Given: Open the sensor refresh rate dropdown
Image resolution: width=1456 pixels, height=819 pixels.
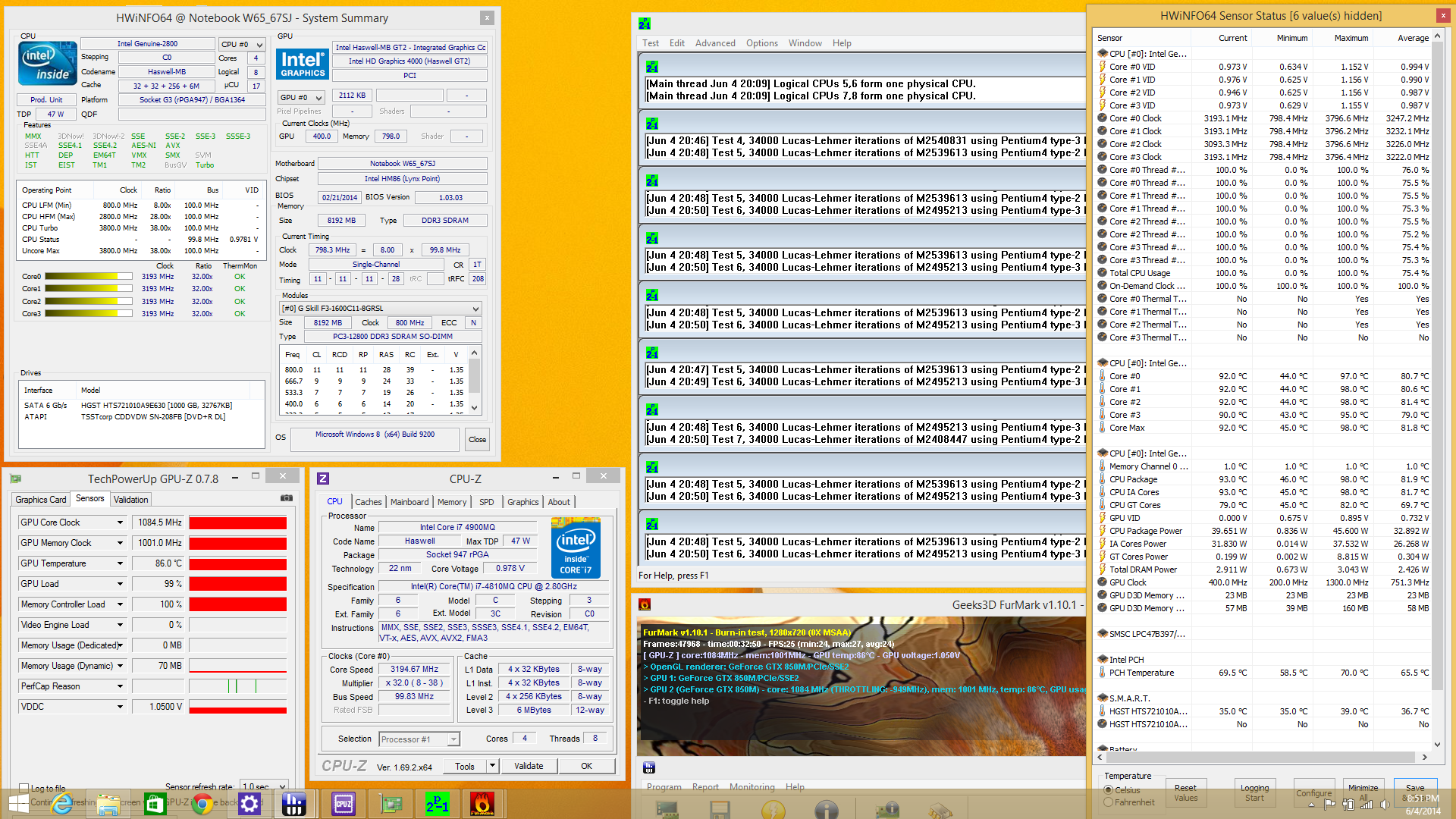Looking at the screenshot, I should pyautogui.click(x=264, y=787).
